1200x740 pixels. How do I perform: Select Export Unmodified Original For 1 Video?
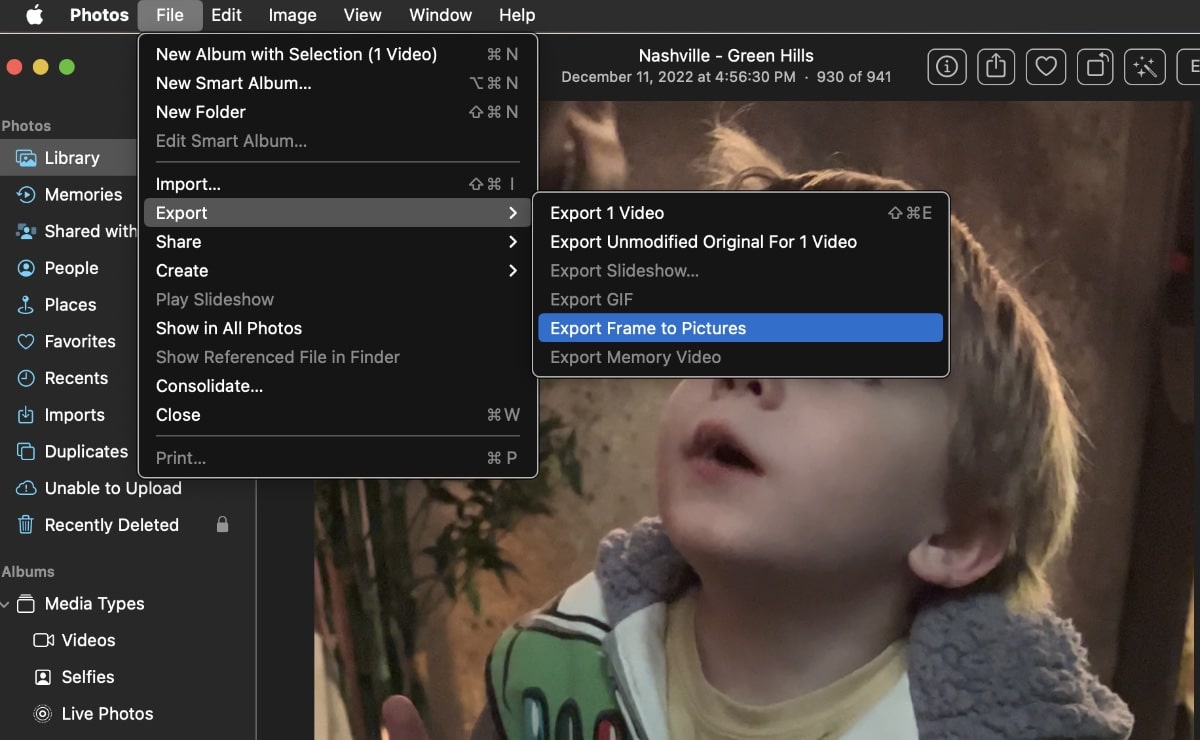click(x=703, y=242)
